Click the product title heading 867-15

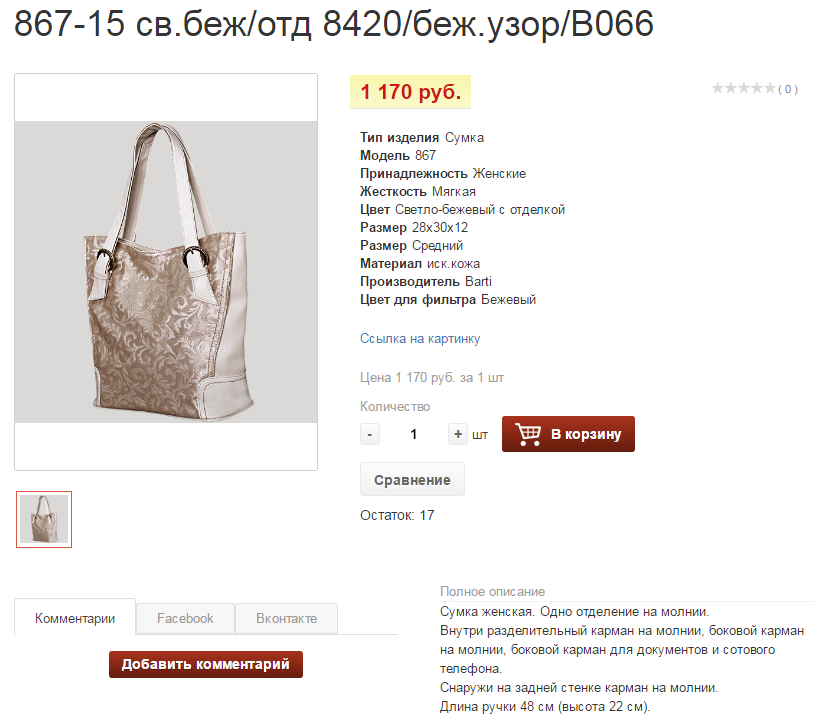[x=334, y=24]
